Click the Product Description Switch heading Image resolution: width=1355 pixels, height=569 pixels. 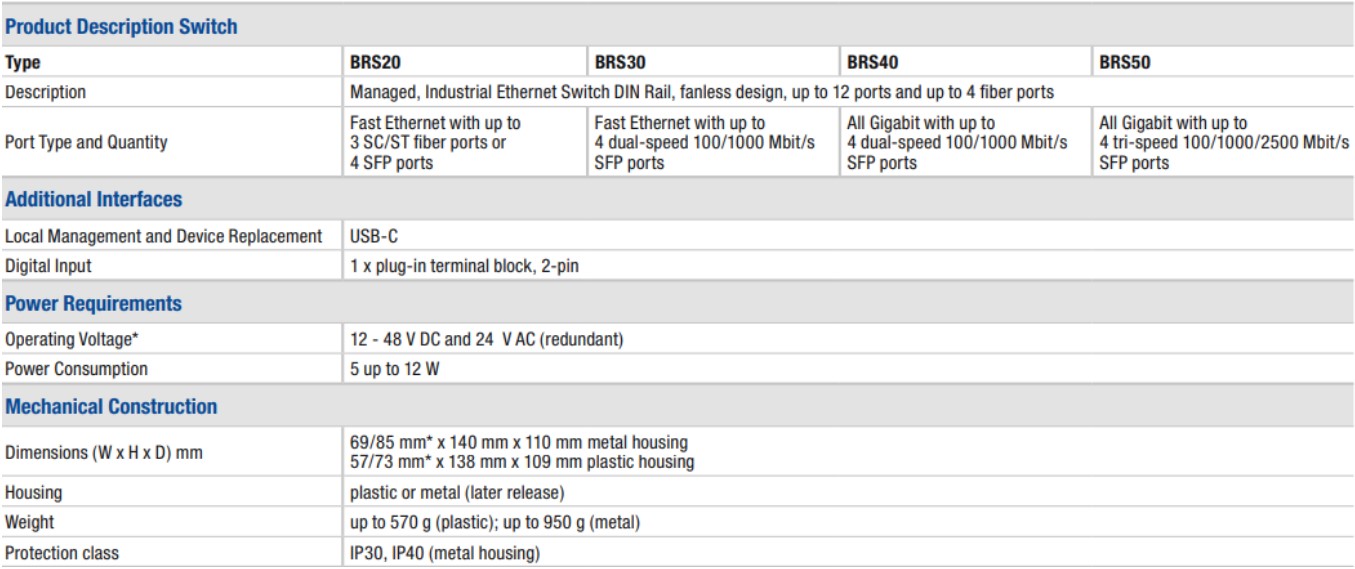point(121,27)
